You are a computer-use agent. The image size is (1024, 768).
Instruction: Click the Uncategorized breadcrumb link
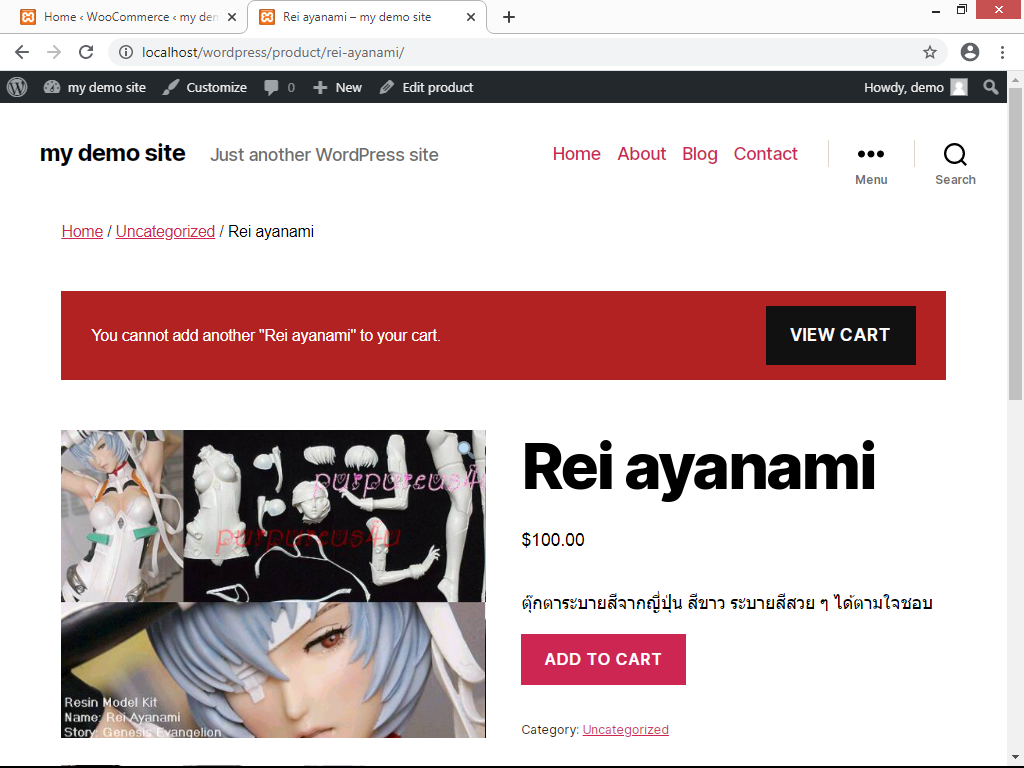[165, 232]
